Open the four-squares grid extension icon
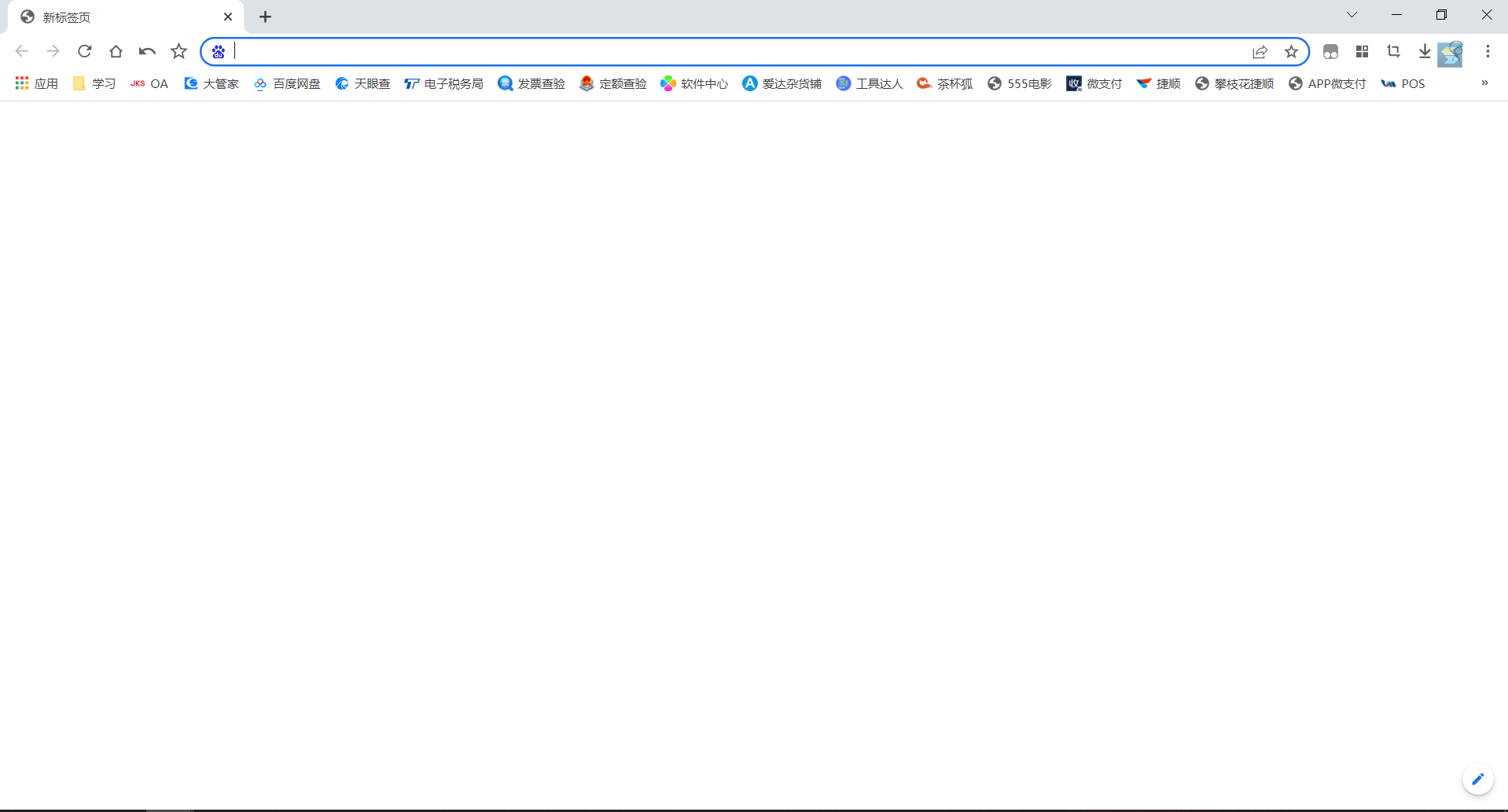This screenshot has height=812, width=1508. 1363,52
